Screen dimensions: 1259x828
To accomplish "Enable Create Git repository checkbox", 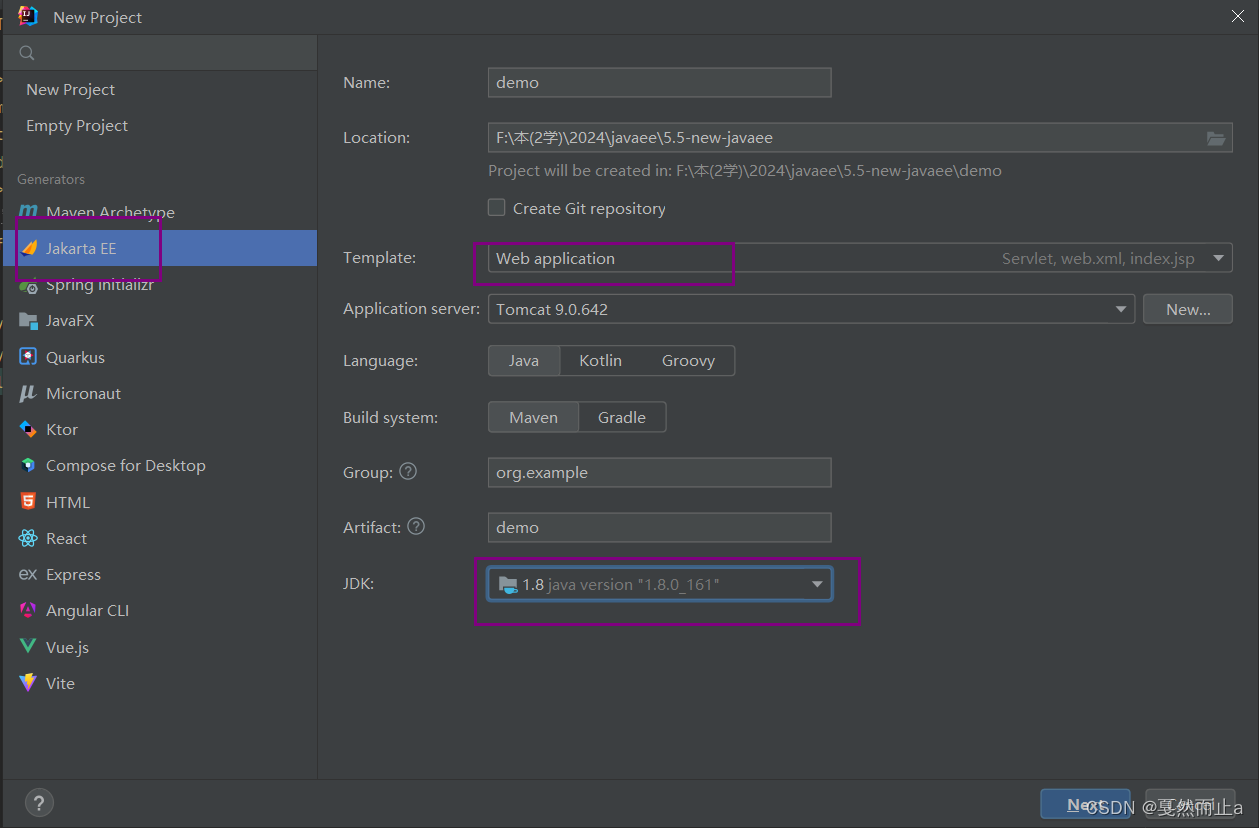I will 496,208.
